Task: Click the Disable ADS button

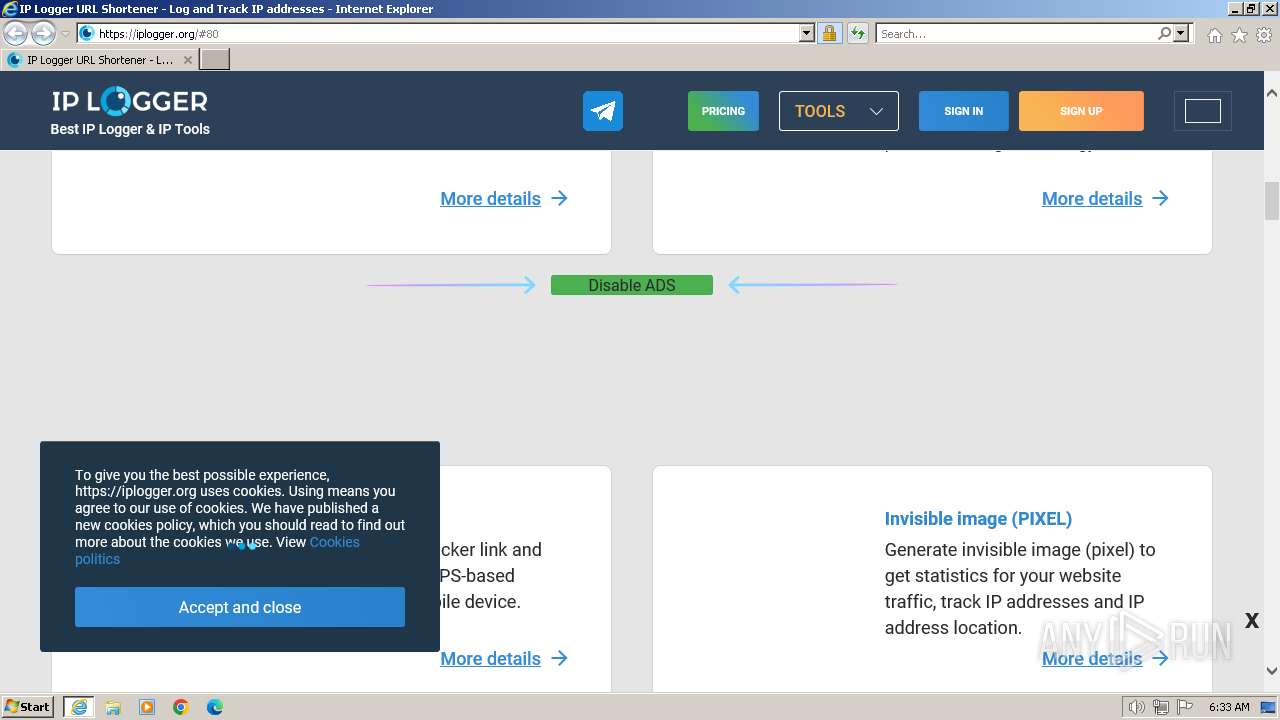Action: click(x=632, y=285)
